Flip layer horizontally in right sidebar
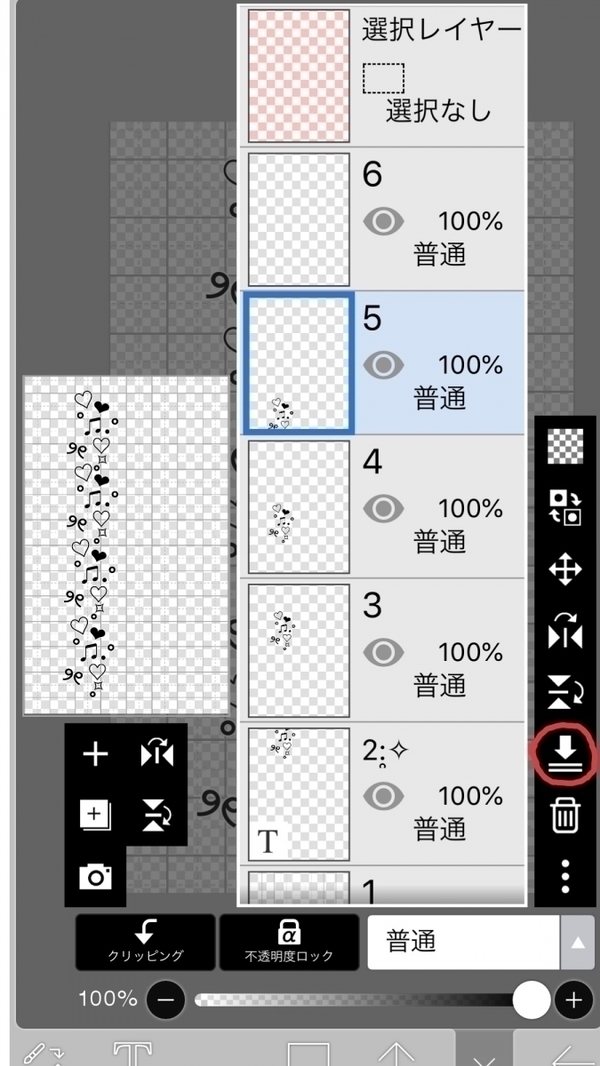The height and width of the screenshot is (1066, 600). [x=565, y=632]
